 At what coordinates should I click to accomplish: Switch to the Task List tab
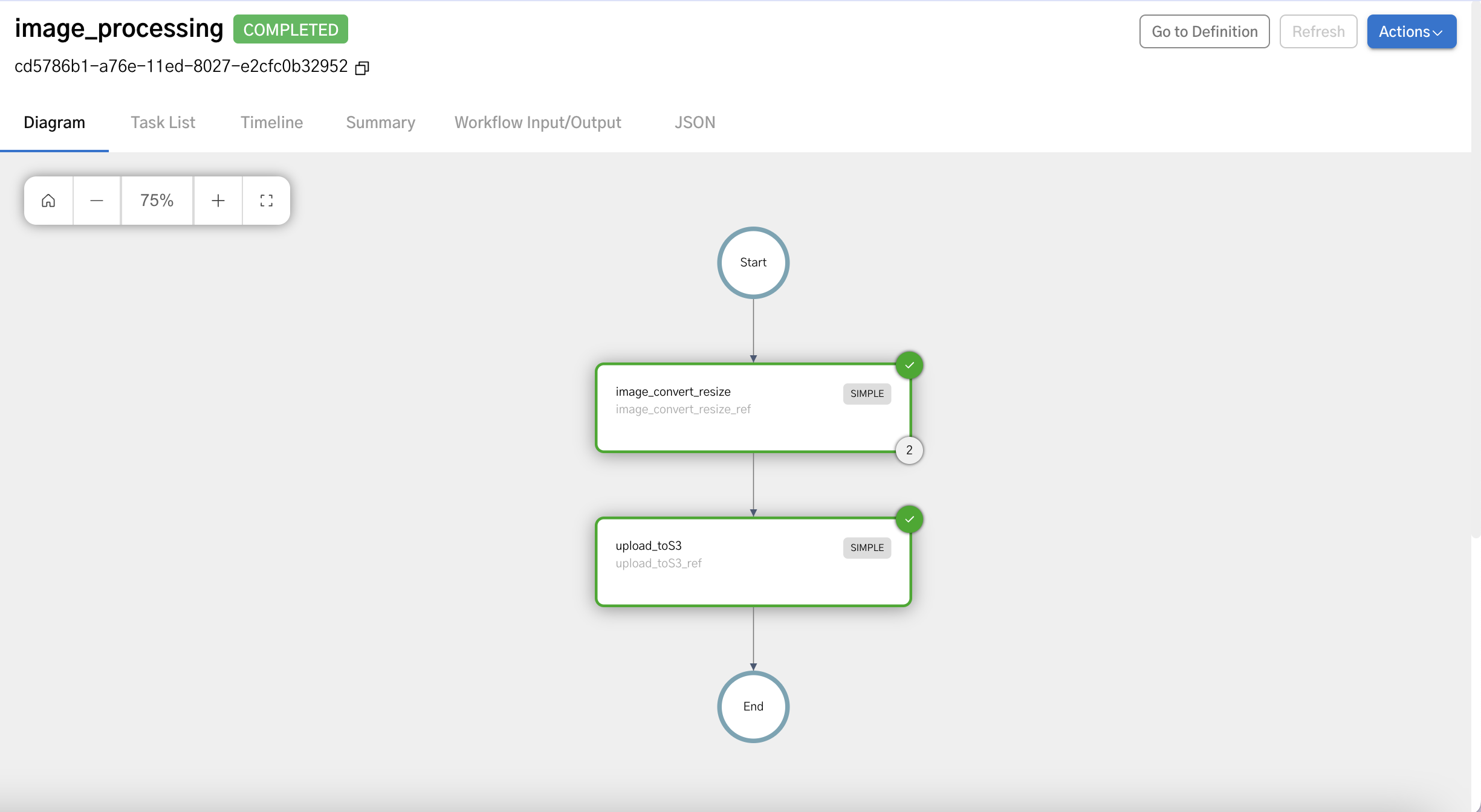[x=163, y=122]
